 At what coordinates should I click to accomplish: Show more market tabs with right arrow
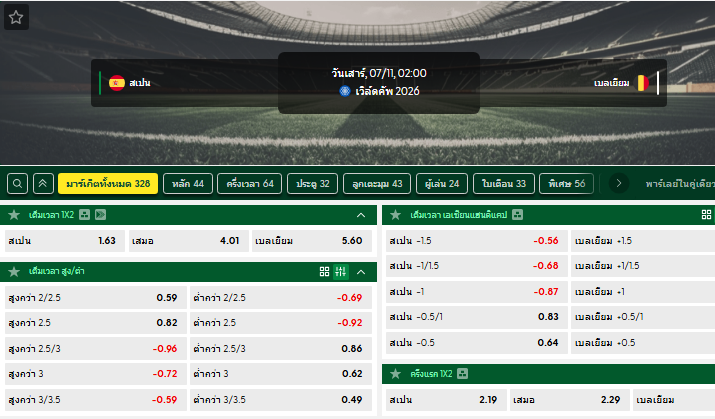tap(619, 184)
